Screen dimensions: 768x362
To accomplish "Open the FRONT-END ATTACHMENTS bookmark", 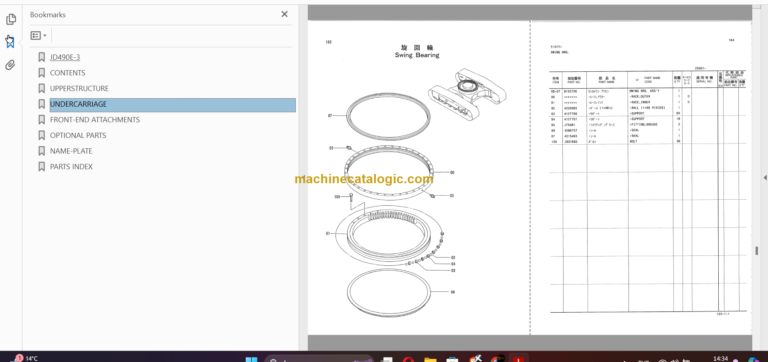I will click(95, 120).
